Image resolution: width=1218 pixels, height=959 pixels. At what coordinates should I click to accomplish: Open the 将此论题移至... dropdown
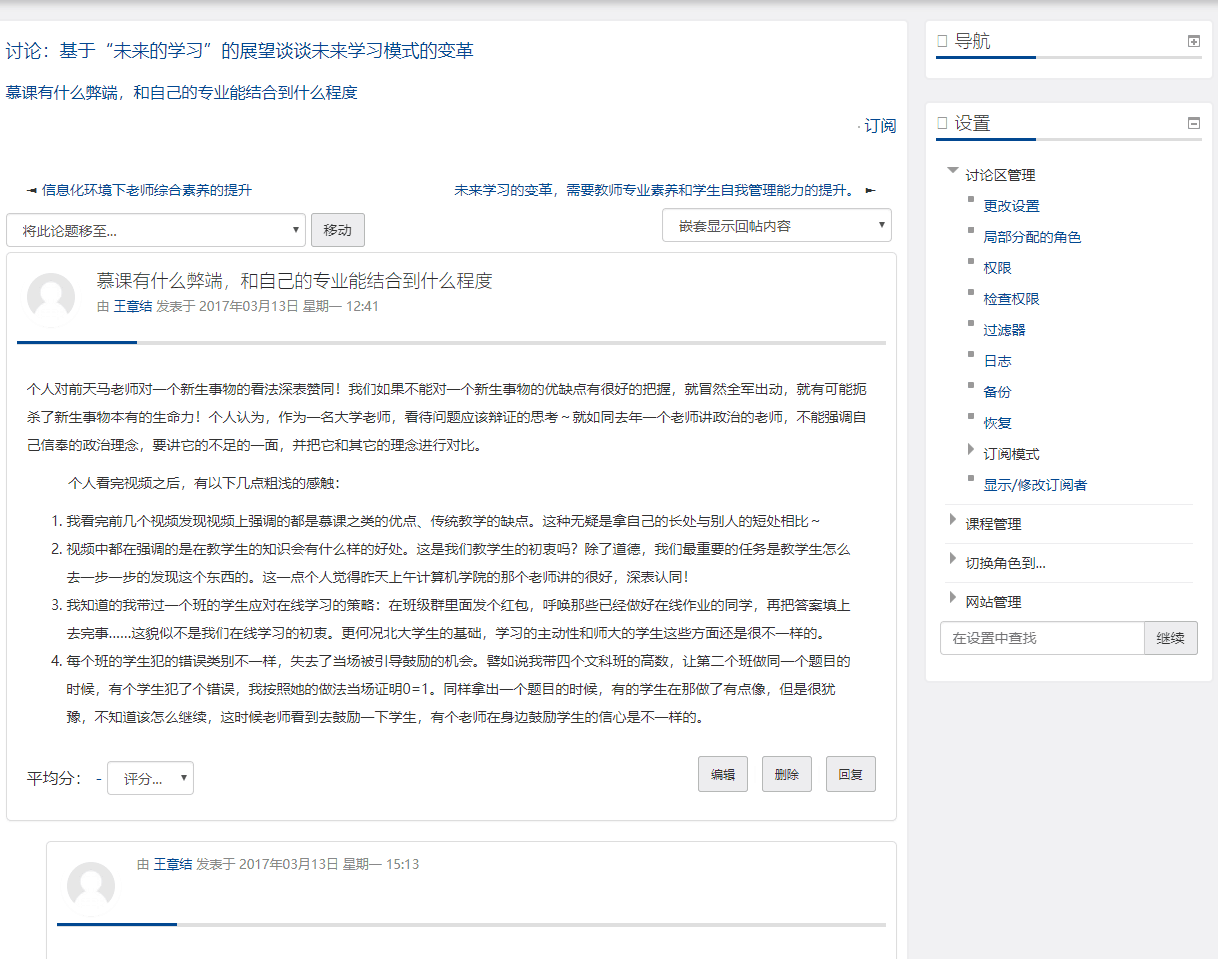(156, 230)
